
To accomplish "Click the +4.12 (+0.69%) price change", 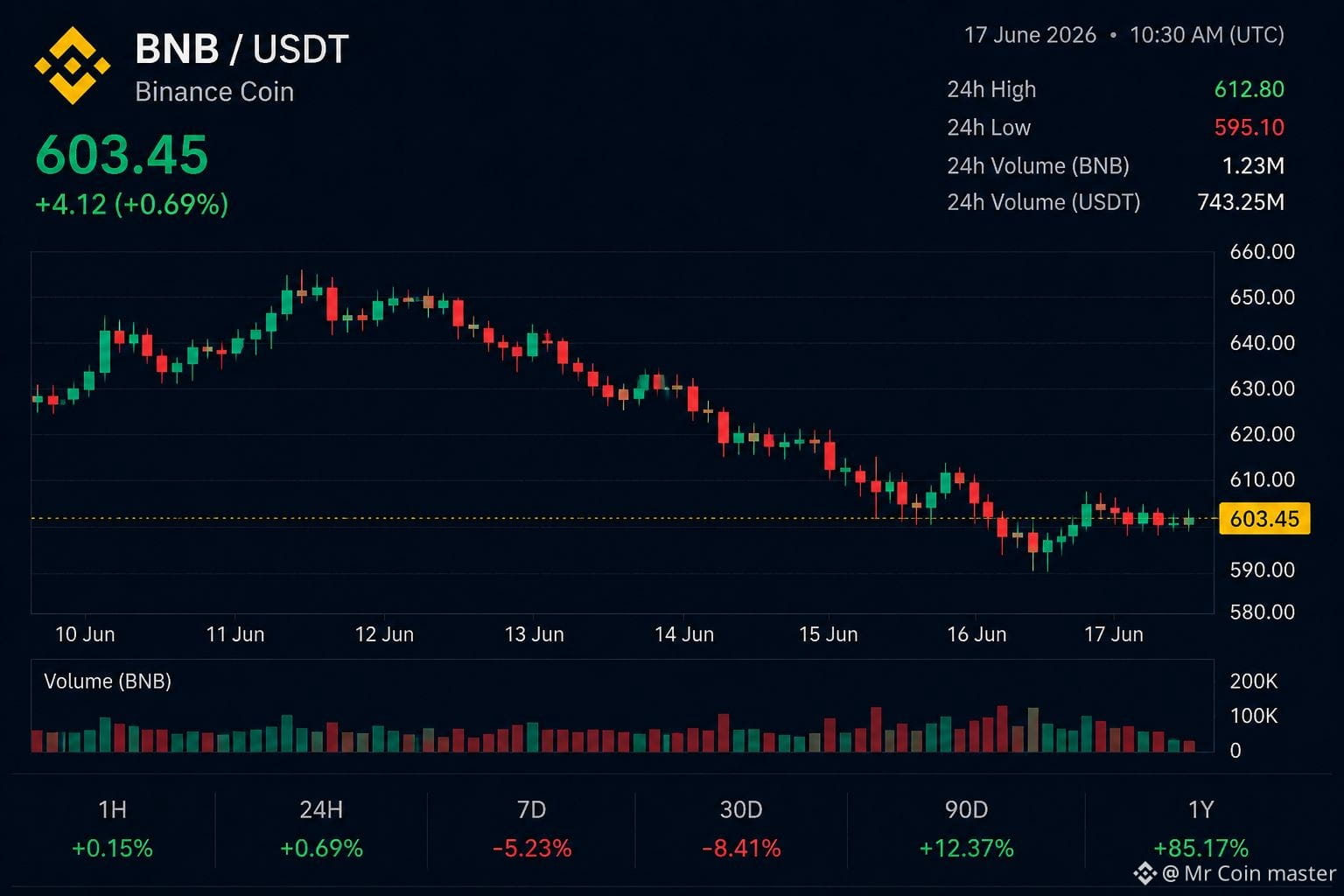I will (131, 204).
